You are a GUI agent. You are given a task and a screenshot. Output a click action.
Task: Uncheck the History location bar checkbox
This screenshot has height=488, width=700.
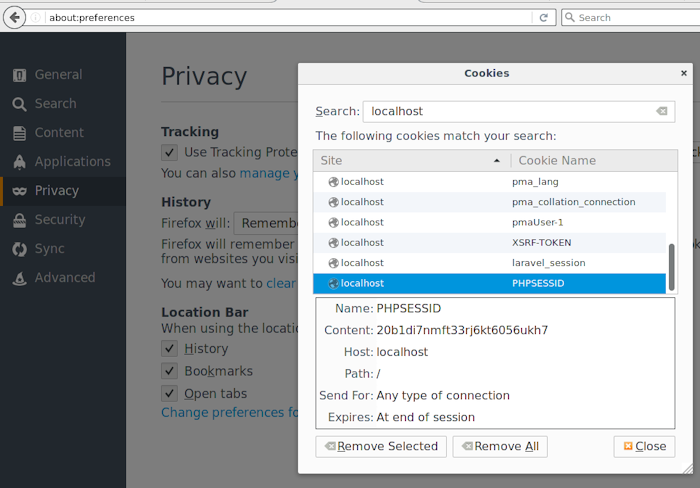coord(170,349)
